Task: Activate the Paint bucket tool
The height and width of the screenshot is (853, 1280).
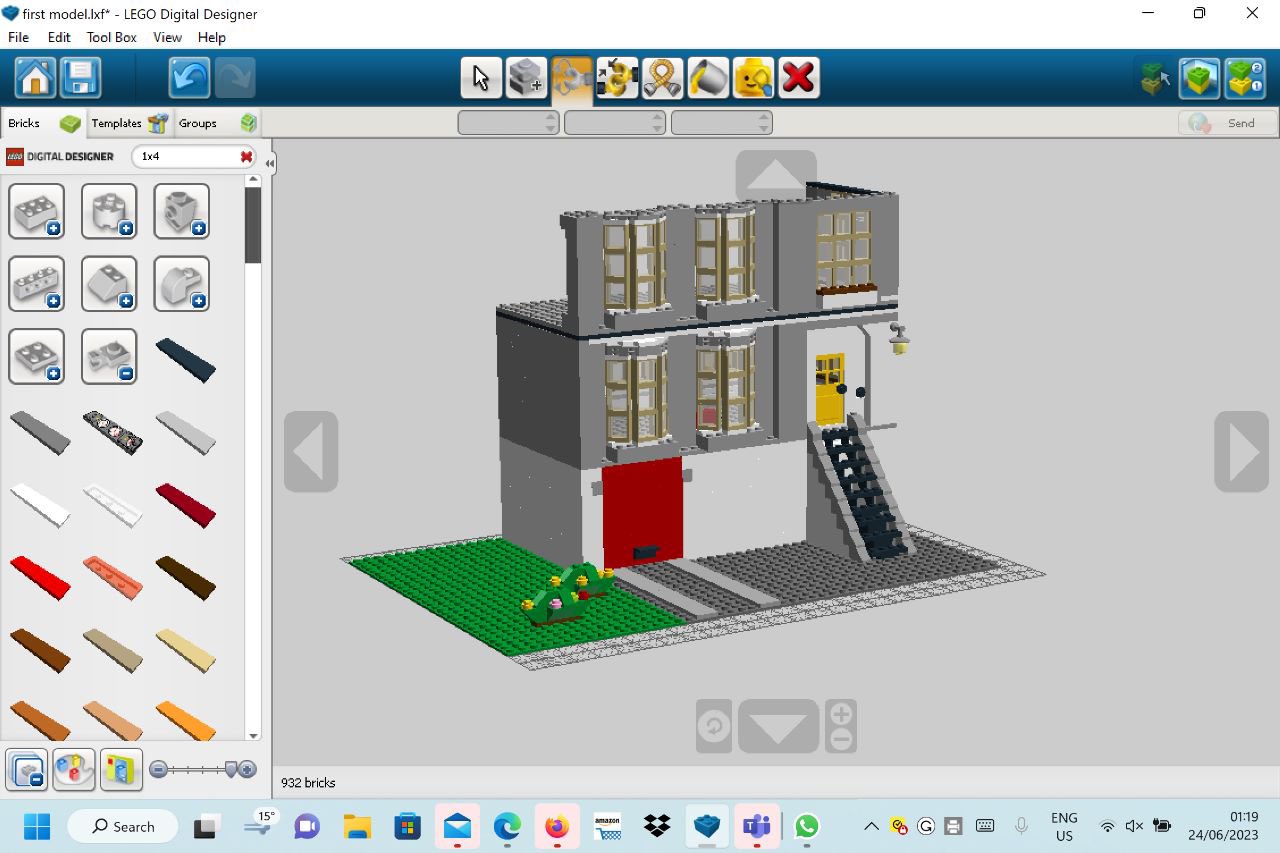Action: [x=708, y=77]
